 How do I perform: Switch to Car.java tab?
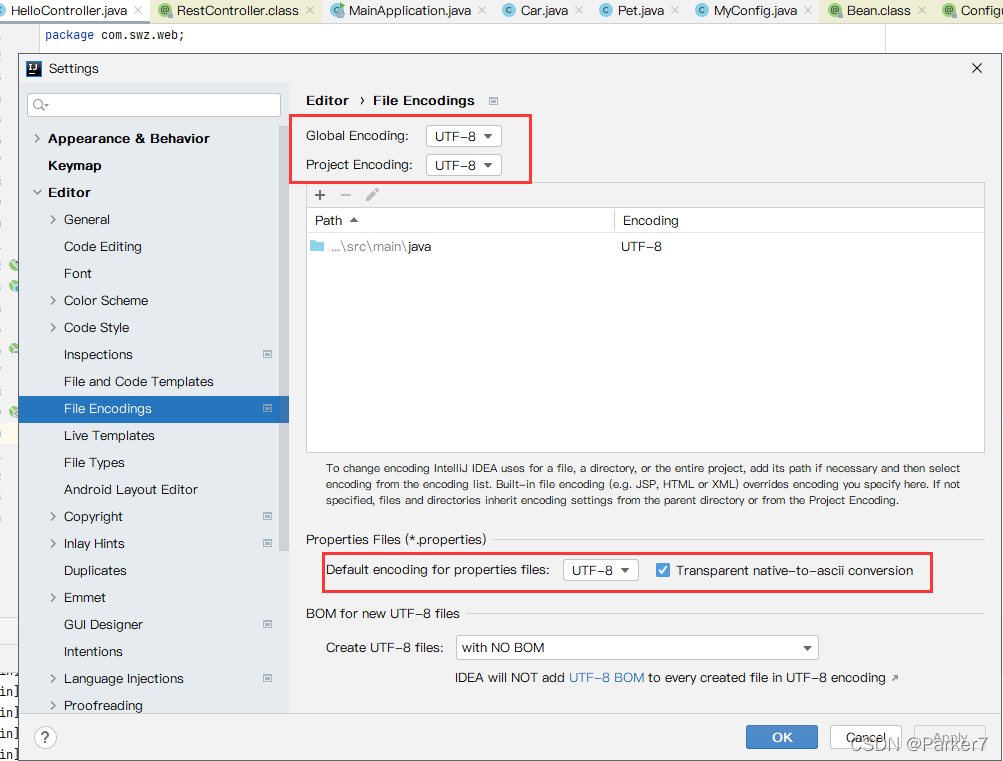(x=544, y=11)
